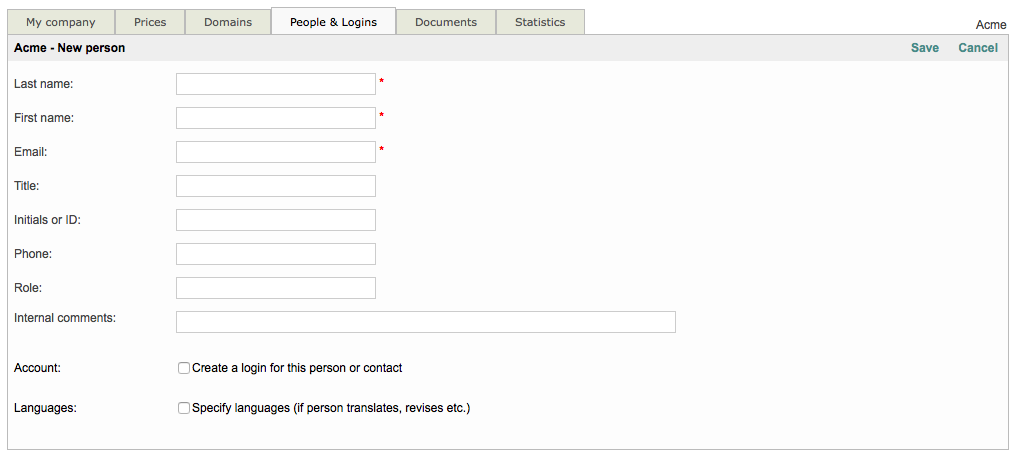Go to the Documents tab
This screenshot has width=1017, height=457.
(446, 22)
